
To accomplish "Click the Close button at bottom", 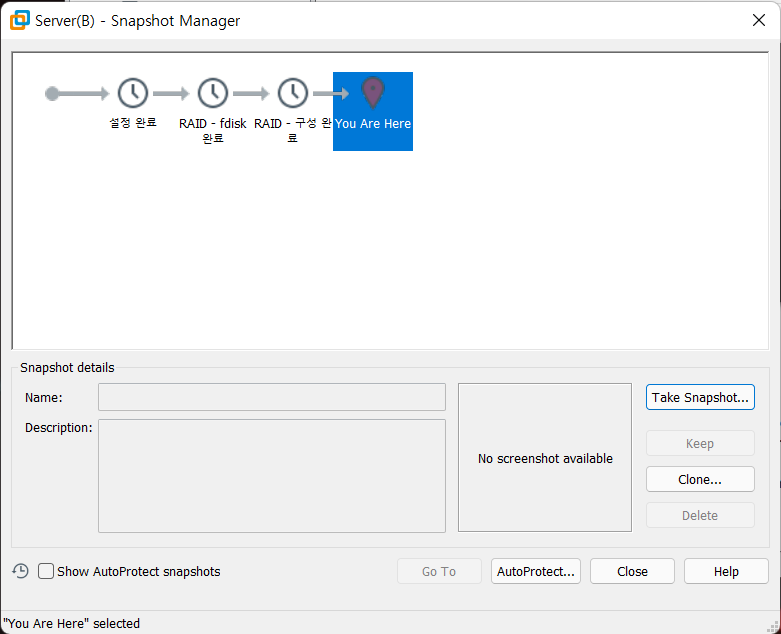I will pyautogui.click(x=632, y=571).
